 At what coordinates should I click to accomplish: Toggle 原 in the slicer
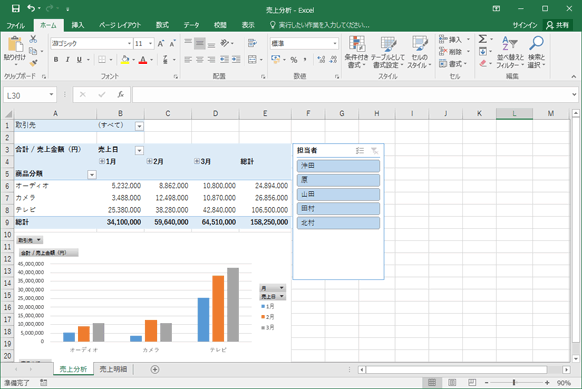tap(338, 180)
